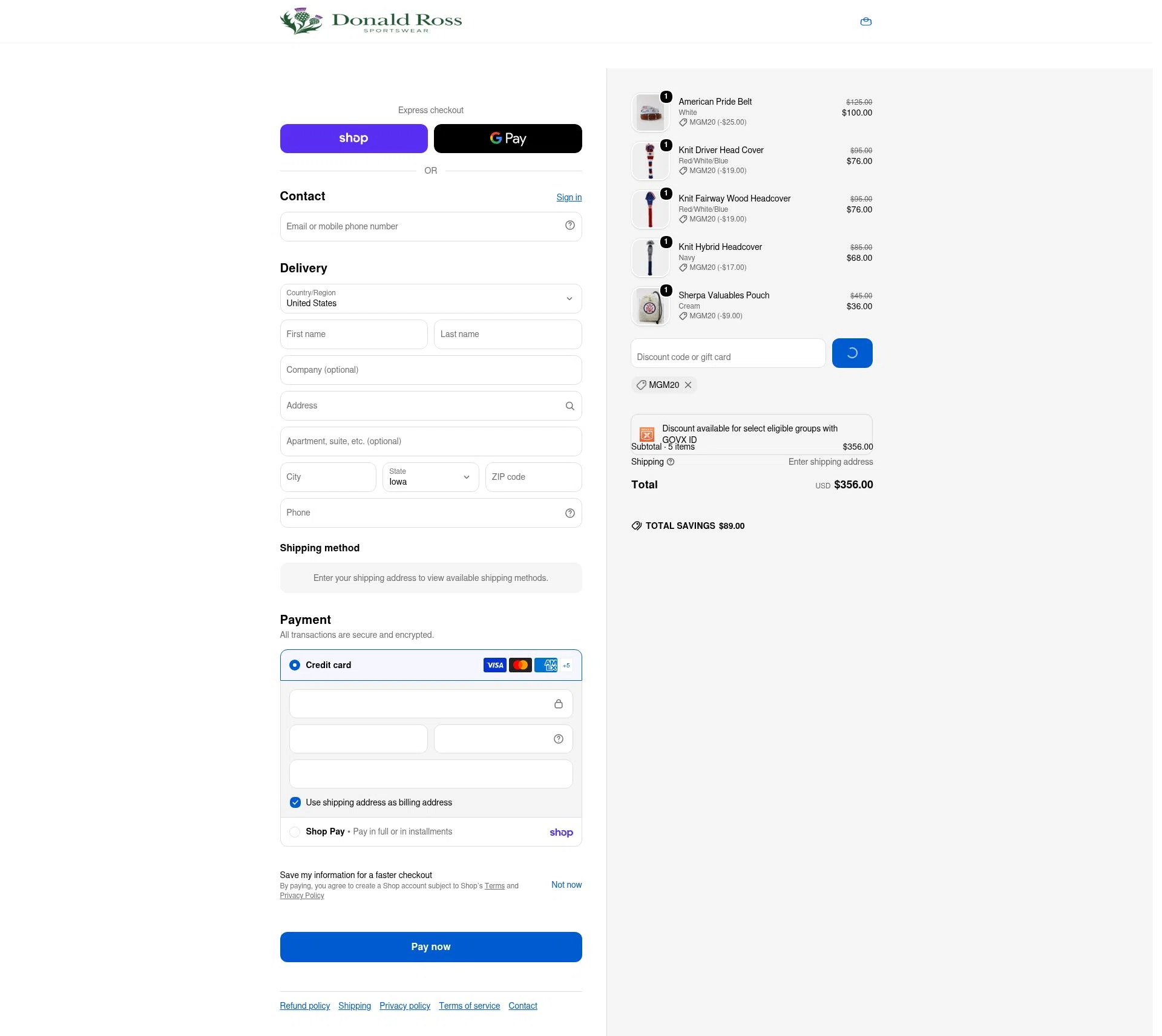Click the Total Savings tag icon
Viewport: 1162px width, 1036px height.
pyautogui.click(x=637, y=526)
